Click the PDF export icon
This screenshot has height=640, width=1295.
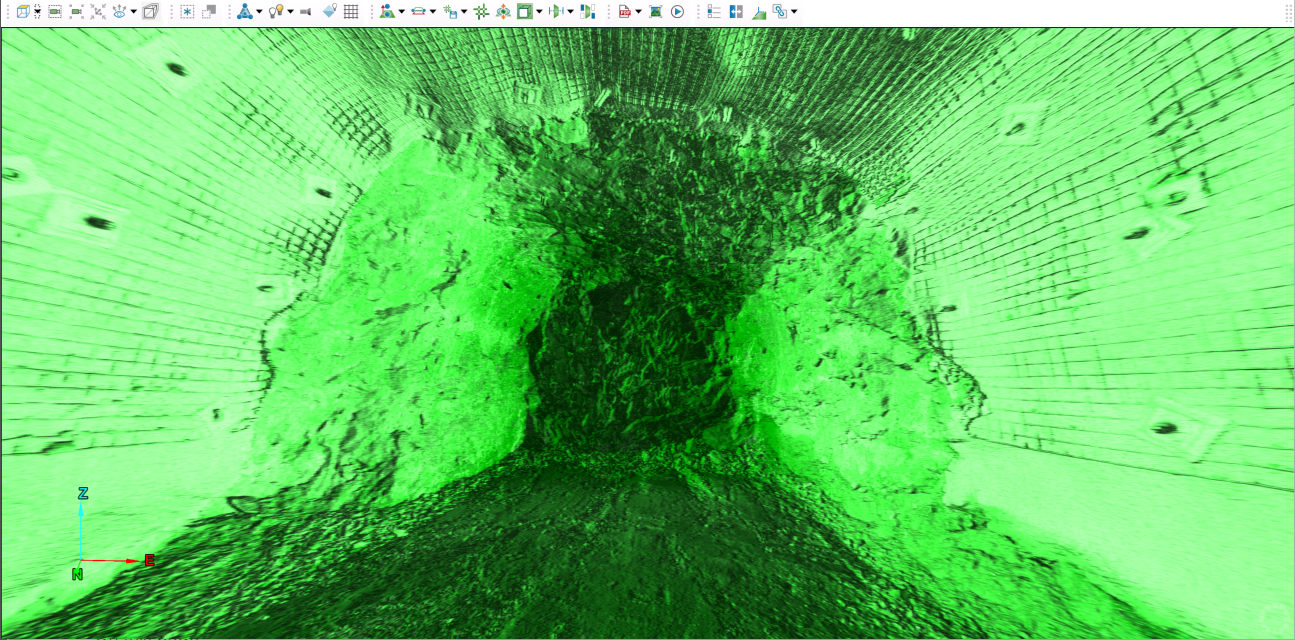point(625,12)
